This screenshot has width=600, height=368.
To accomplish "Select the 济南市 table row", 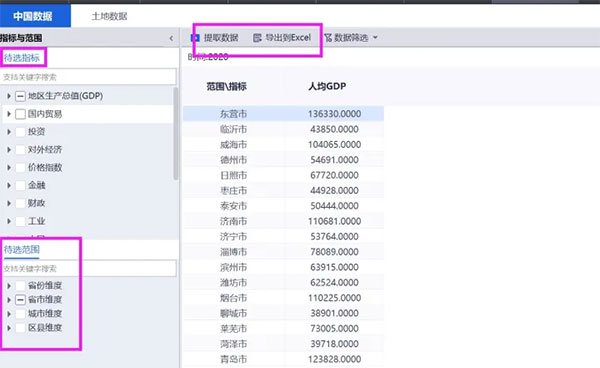I will click(283, 221).
